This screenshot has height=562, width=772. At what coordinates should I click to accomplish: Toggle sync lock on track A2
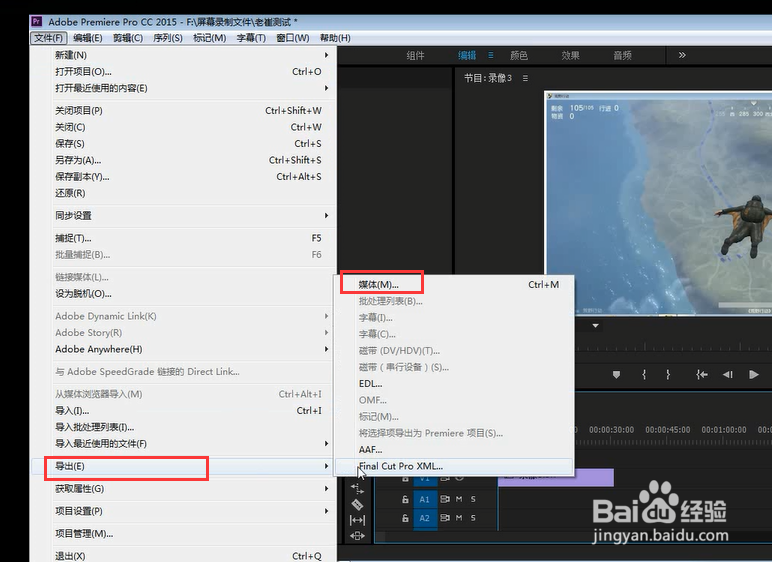tap(445, 518)
